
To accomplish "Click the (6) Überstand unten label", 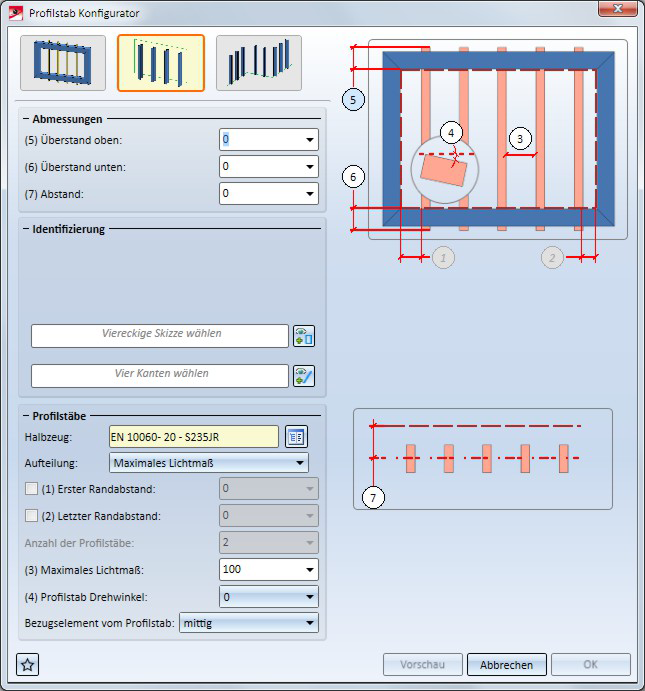I will pyautogui.click(x=75, y=167).
